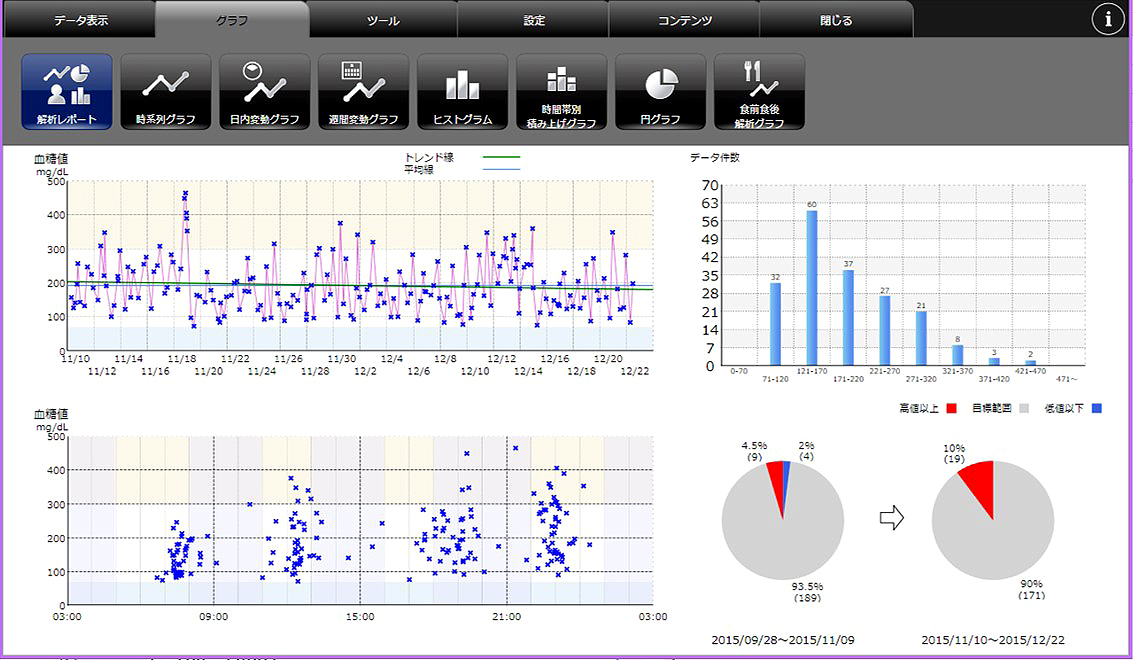This screenshot has width=1133, height=660.
Task: Open the 解析レポート analysis report view
Action: (x=66, y=92)
